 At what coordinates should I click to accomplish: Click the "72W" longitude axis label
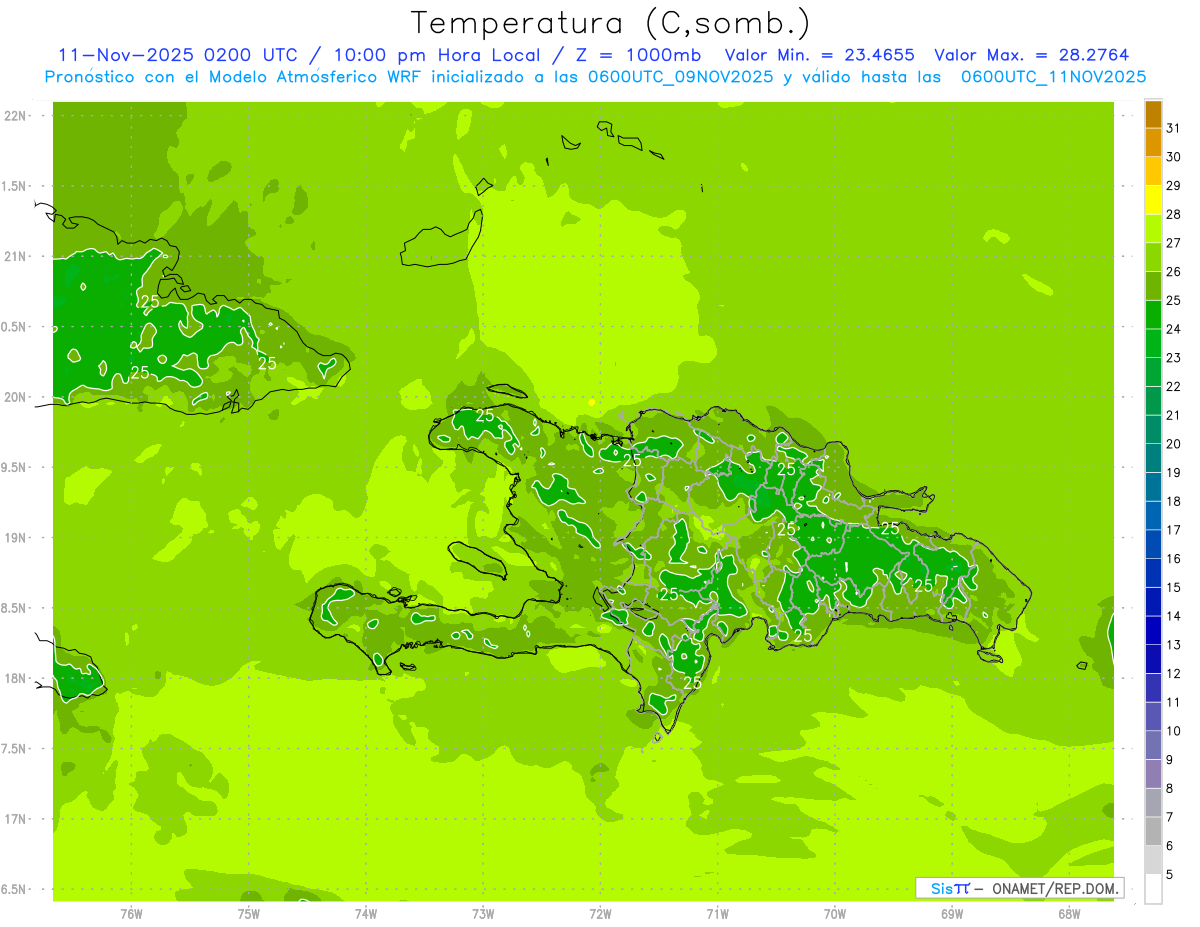600,913
